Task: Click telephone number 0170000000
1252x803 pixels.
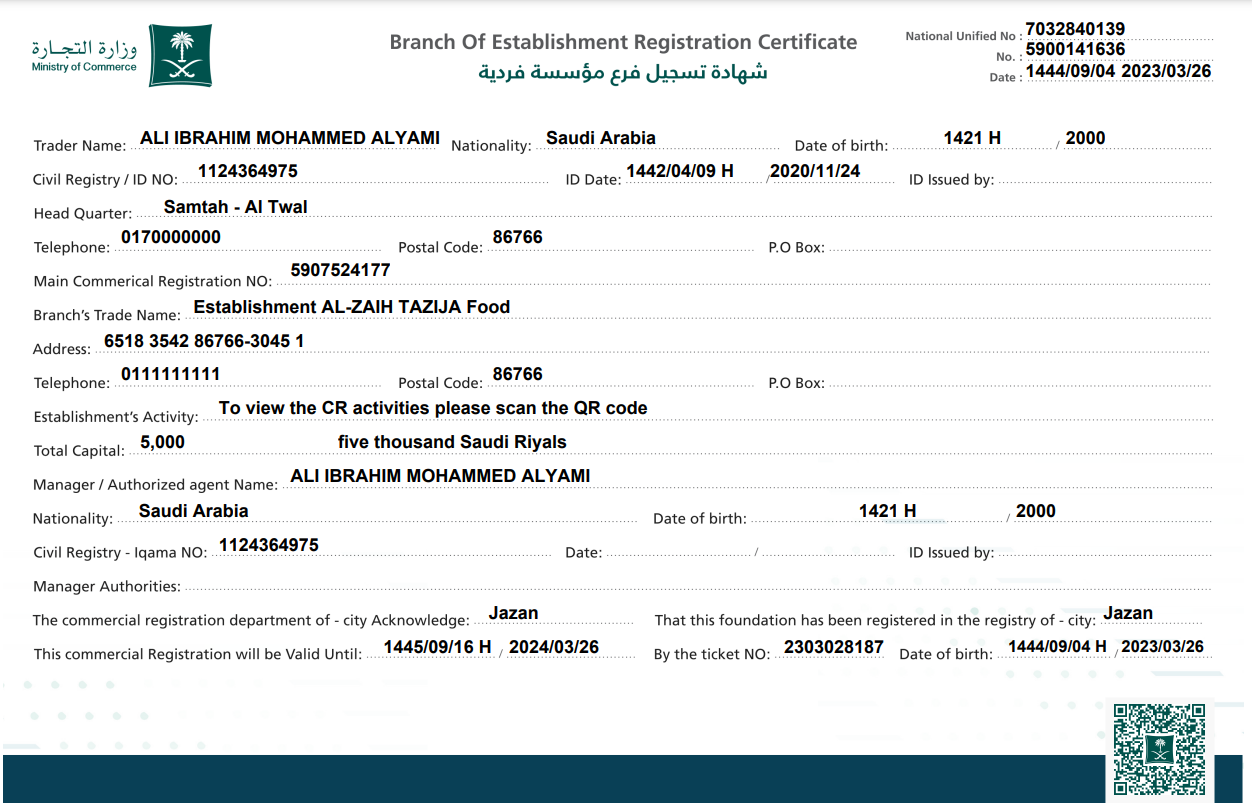Action: tap(171, 237)
